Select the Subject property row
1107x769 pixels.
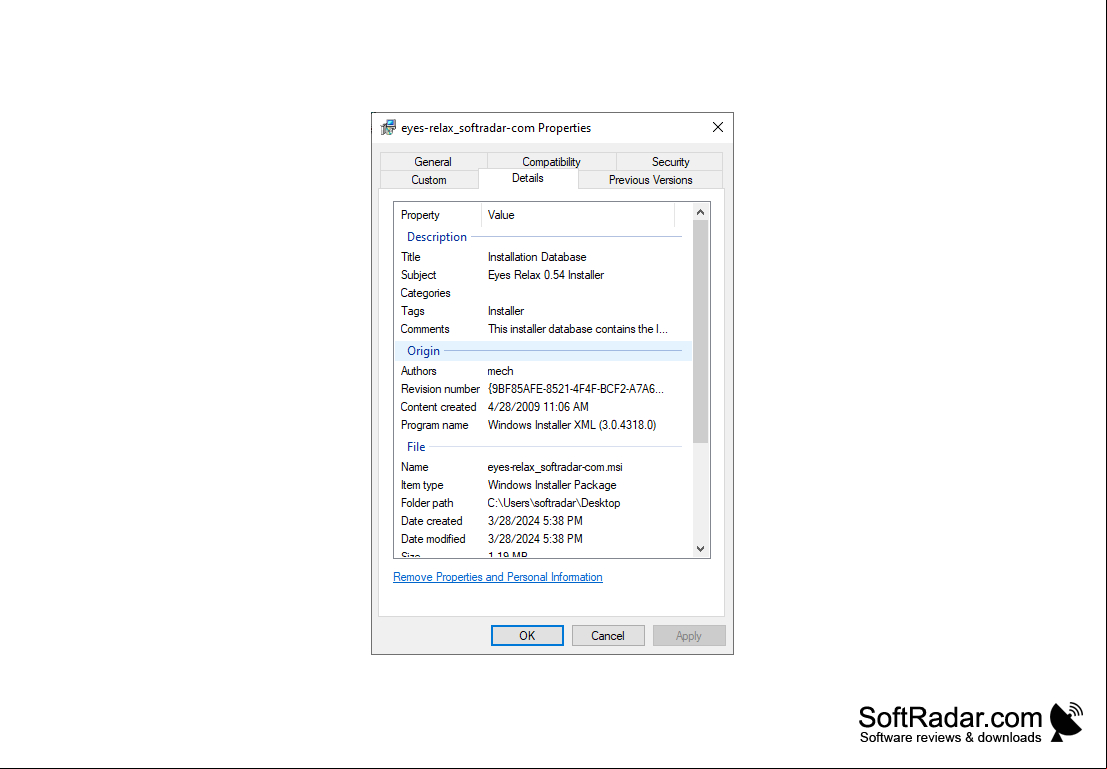[543, 275]
